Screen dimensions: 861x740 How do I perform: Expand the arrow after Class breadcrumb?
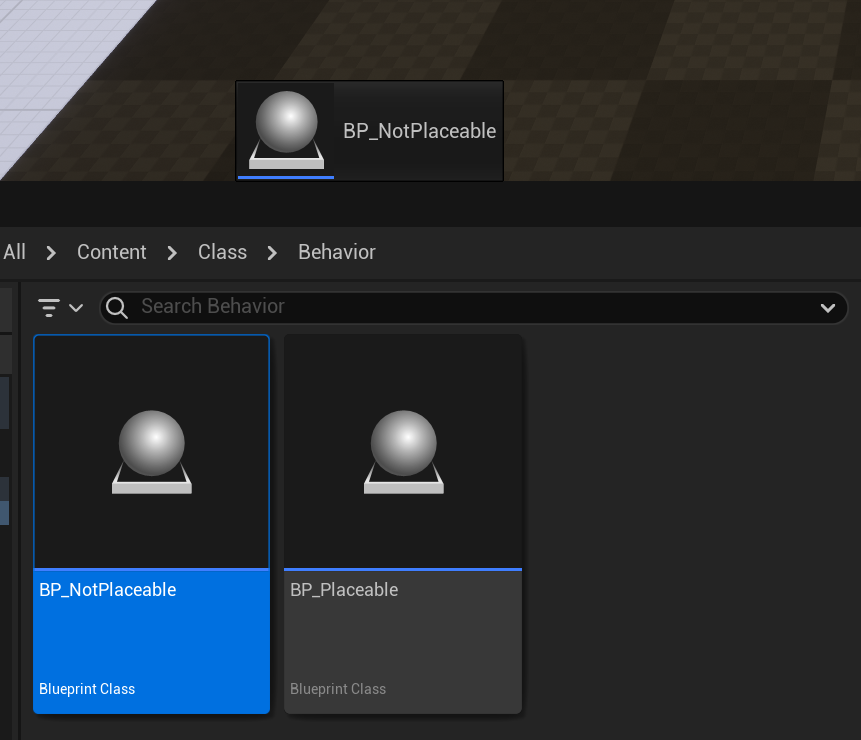272,253
